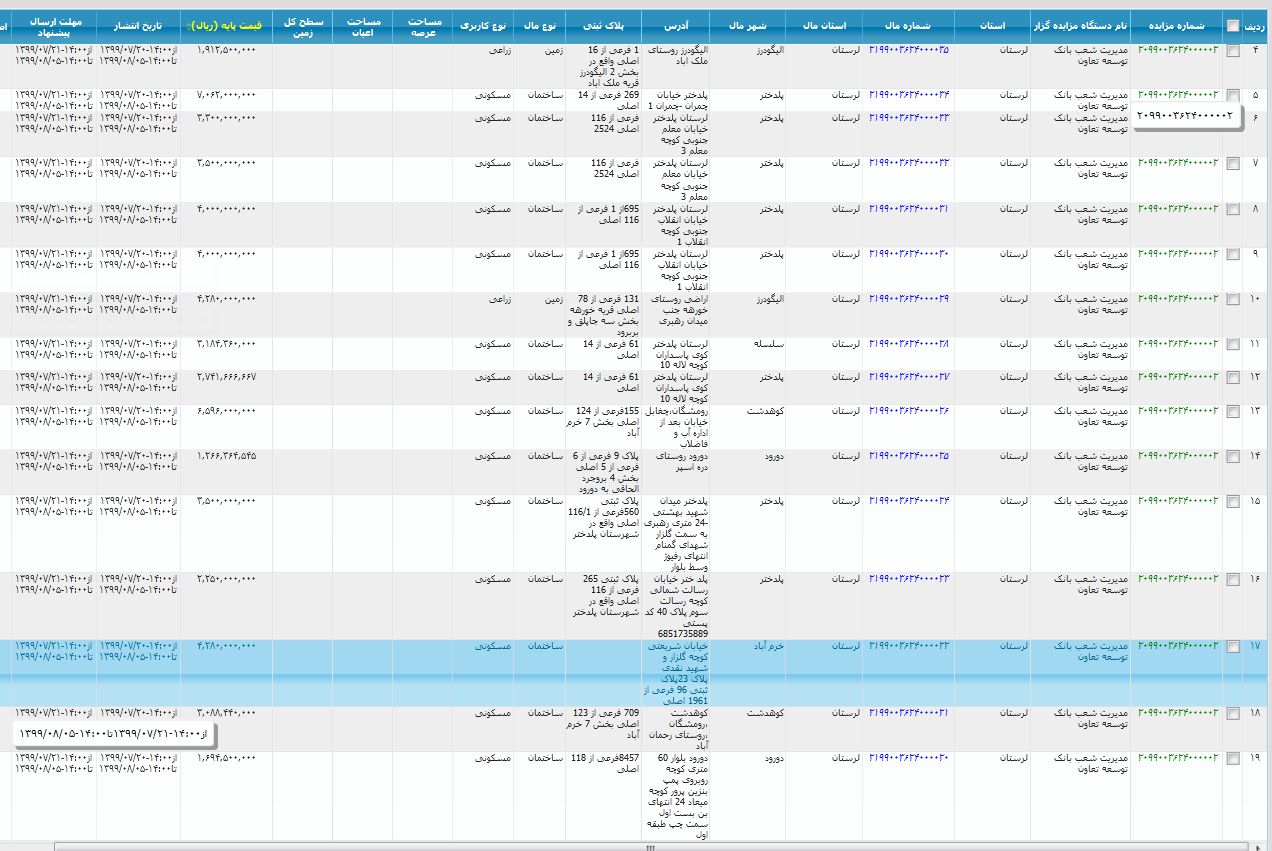1272x851 pixels.
Task: Sort by تاریخ انتشار column header
Action: 137,21
